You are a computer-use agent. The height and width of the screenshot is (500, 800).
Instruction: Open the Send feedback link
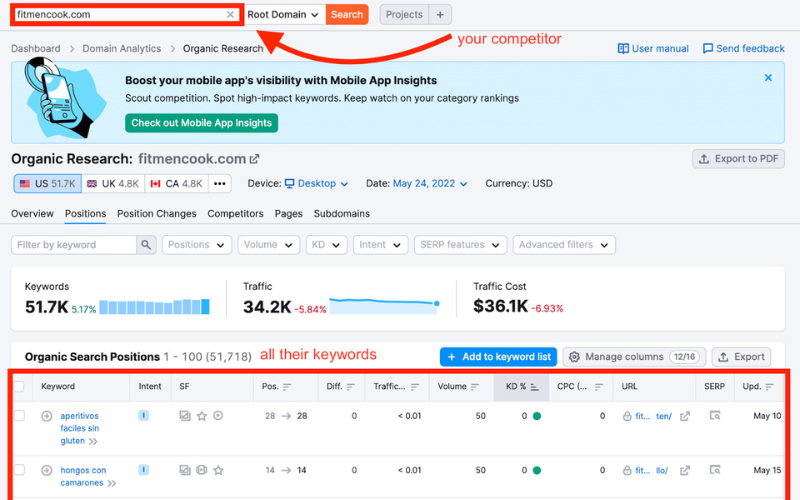pos(743,49)
